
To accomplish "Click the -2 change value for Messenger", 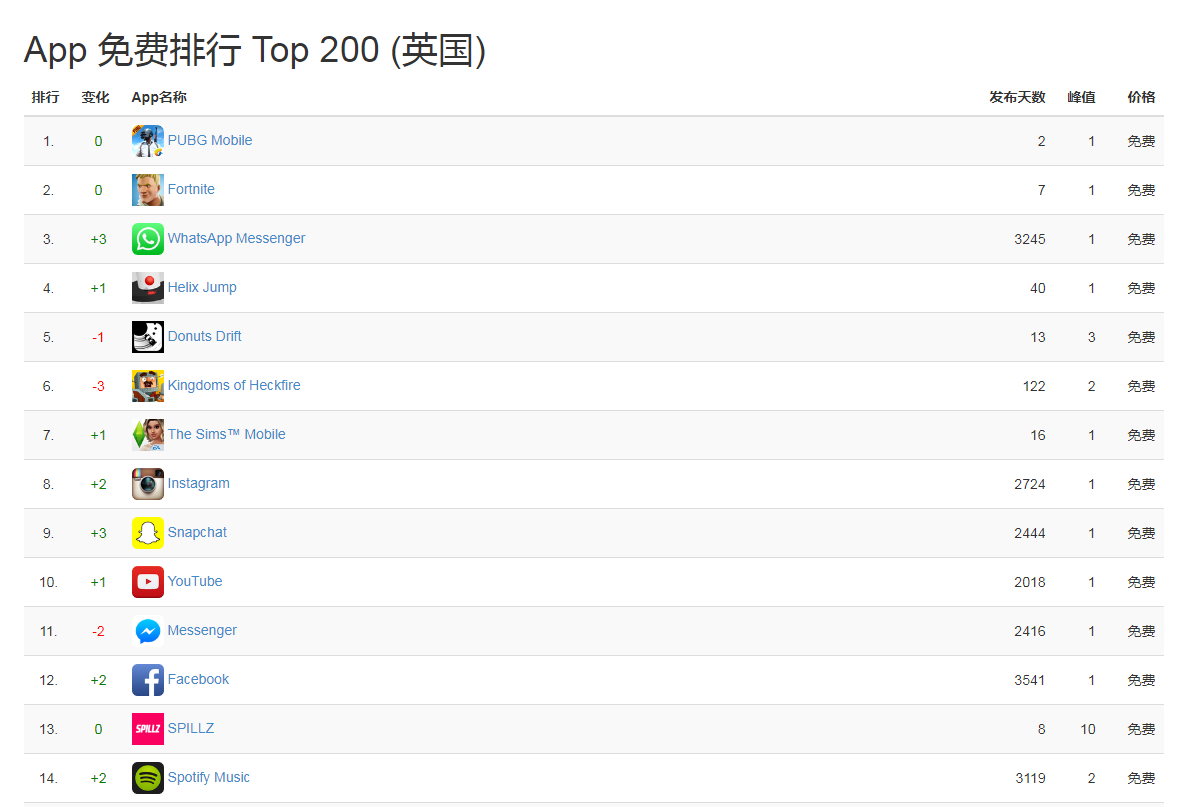I will (x=98, y=631).
